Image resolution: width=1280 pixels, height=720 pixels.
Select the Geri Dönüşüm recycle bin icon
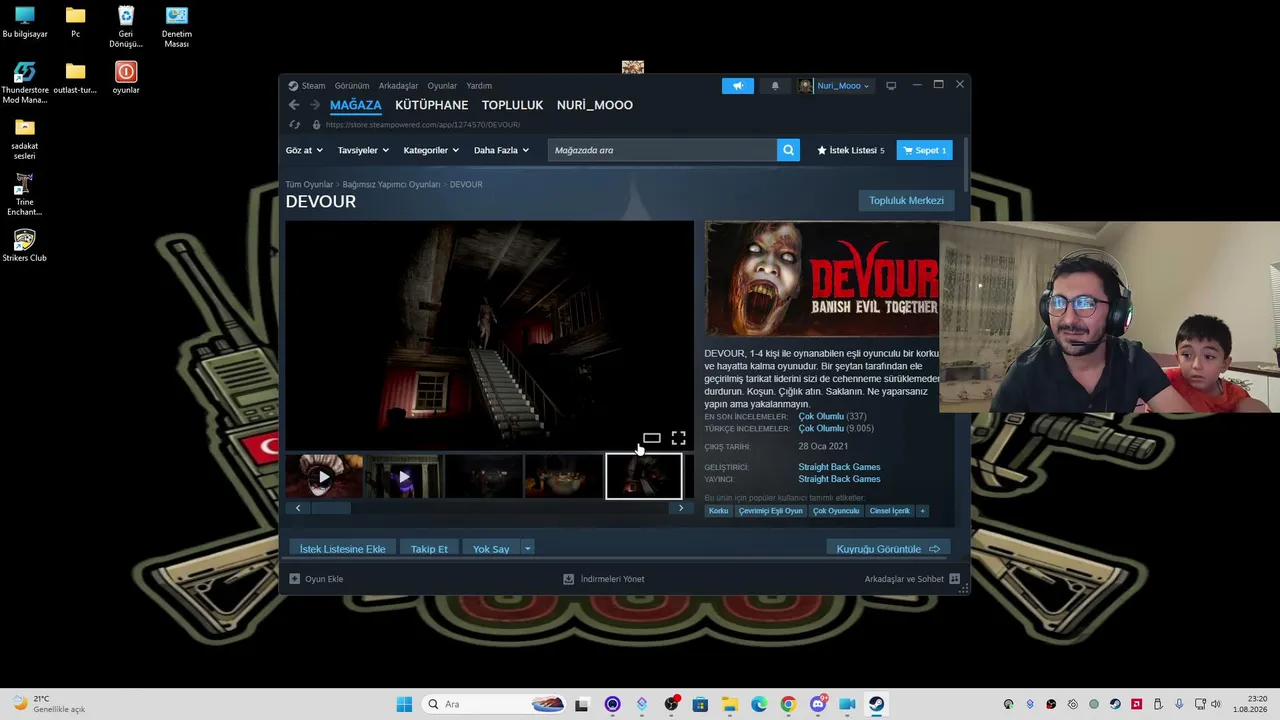click(126, 27)
